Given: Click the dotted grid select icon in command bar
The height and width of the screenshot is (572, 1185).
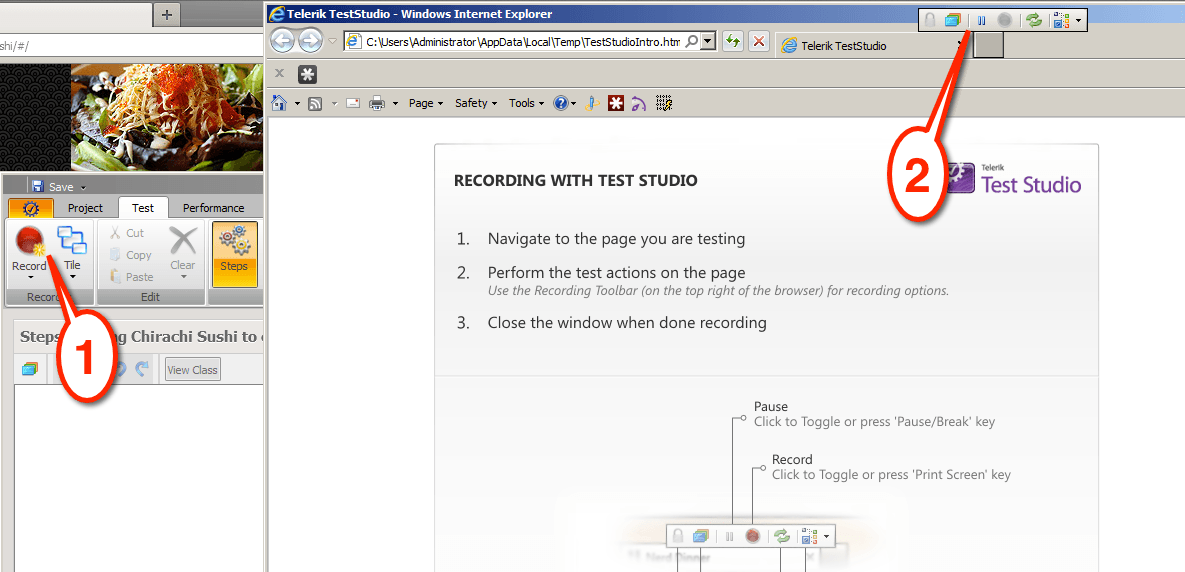Looking at the screenshot, I should (x=664, y=104).
